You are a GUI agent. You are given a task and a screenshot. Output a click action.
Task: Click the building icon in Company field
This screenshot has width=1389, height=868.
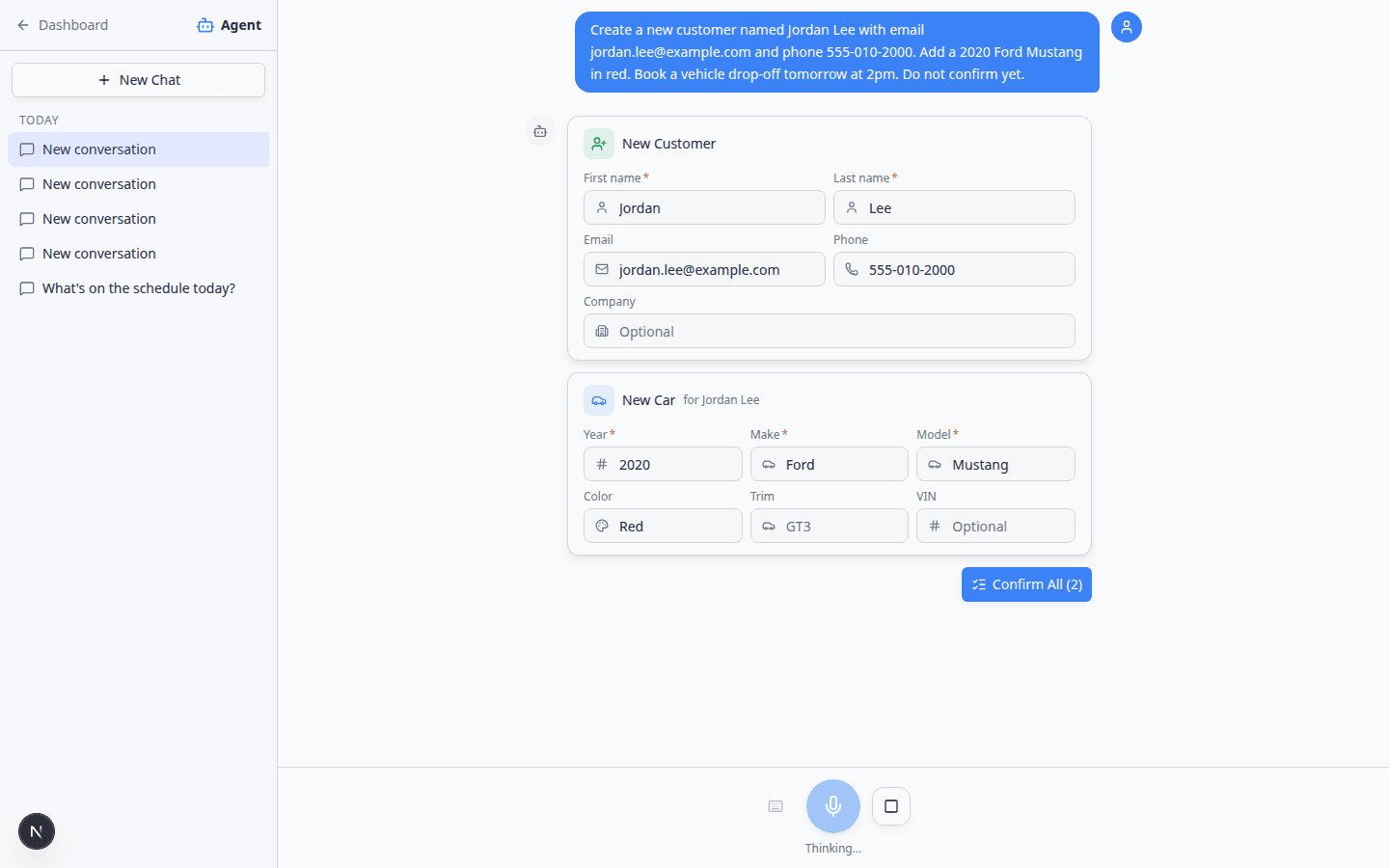[x=602, y=331]
